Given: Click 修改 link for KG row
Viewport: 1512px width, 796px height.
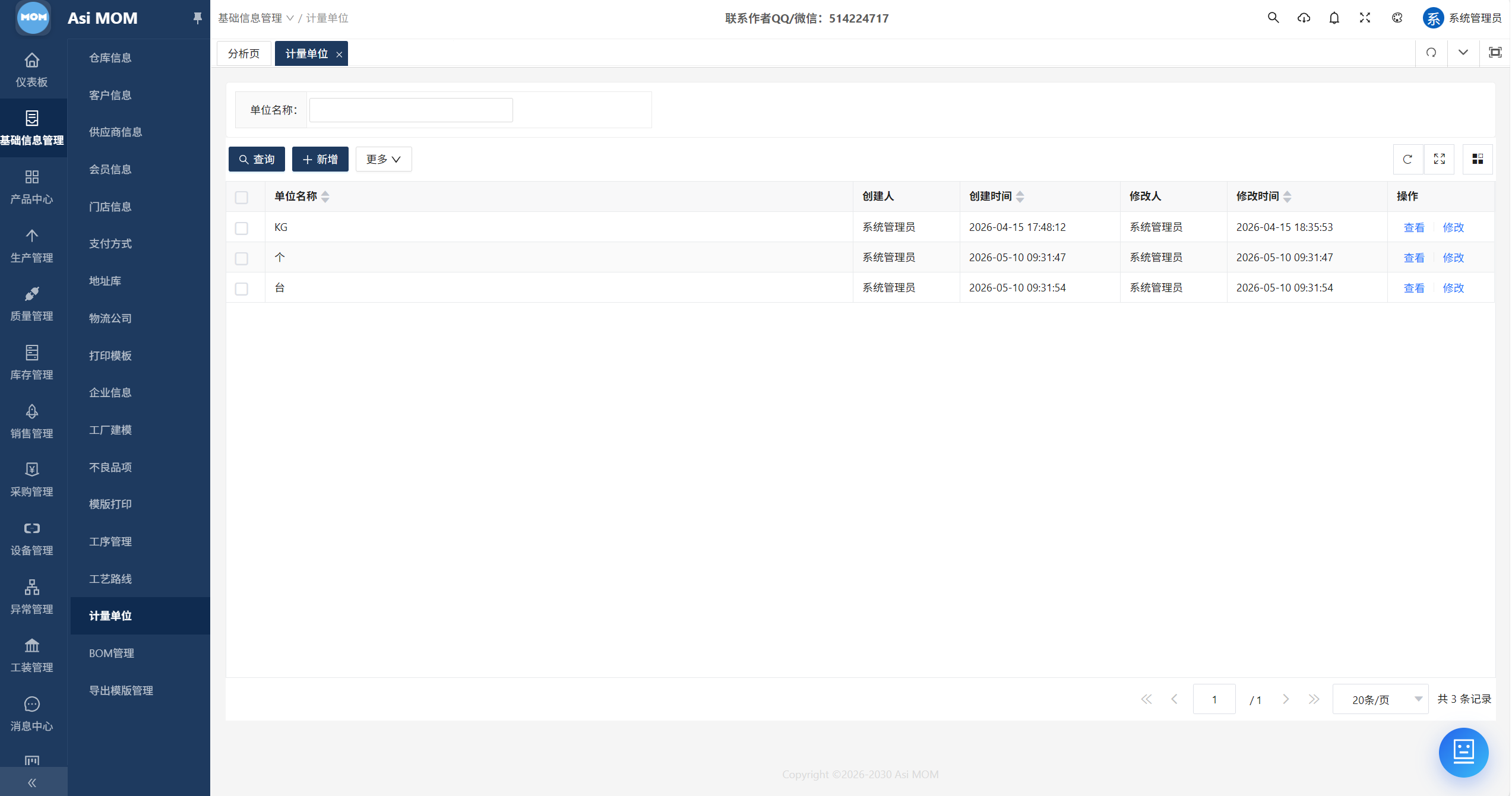Looking at the screenshot, I should click(x=1453, y=227).
